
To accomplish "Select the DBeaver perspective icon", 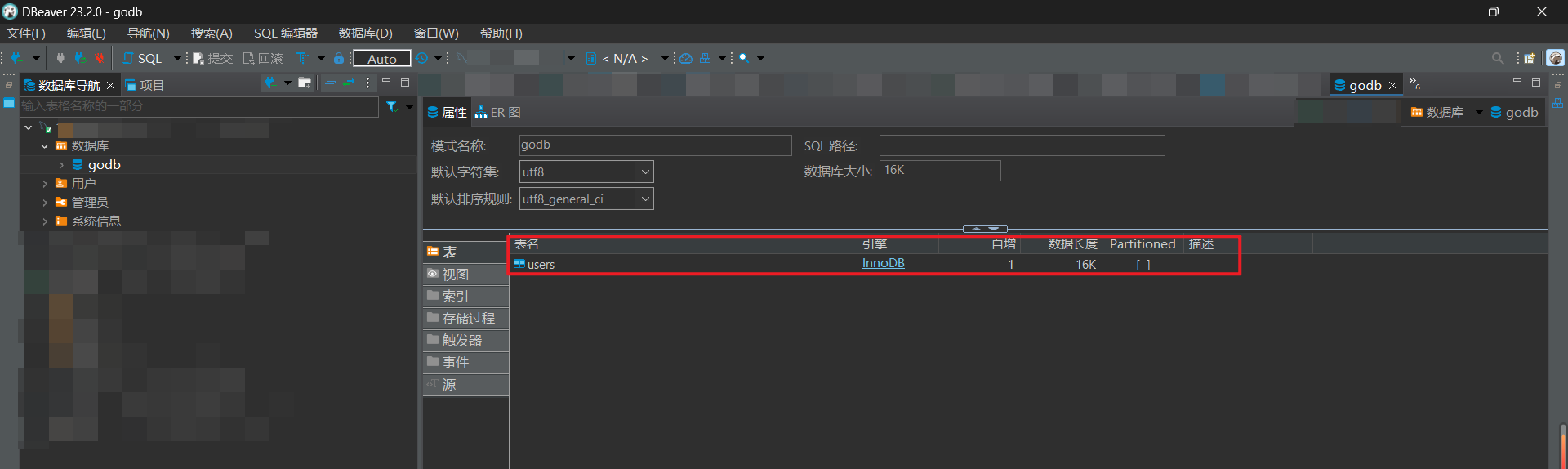I will pos(1555,58).
